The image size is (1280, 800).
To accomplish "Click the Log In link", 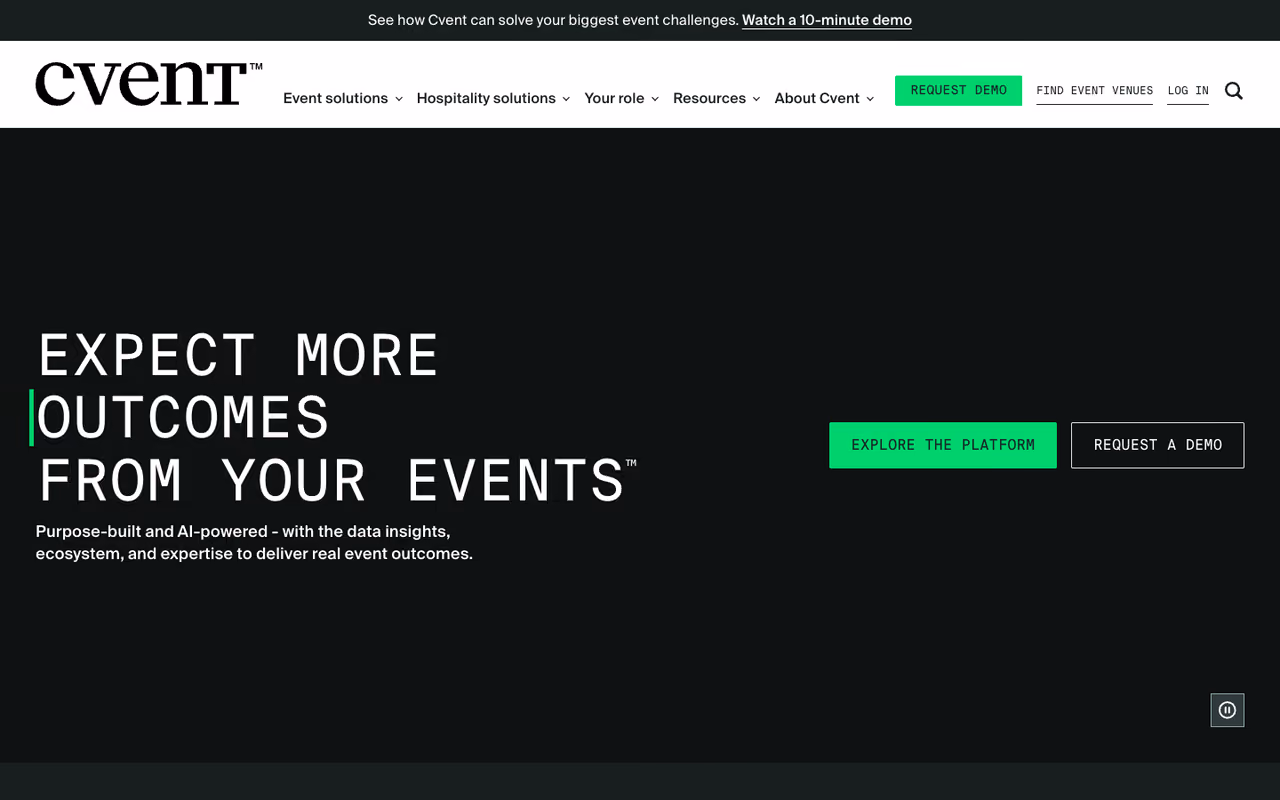I will point(1188,91).
